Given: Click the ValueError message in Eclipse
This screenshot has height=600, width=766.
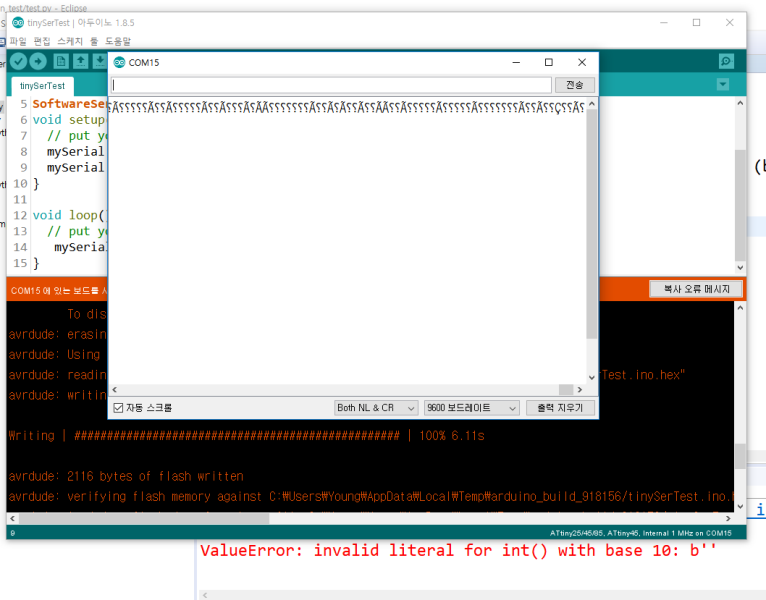Looking at the screenshot, I should coord(458,551).
